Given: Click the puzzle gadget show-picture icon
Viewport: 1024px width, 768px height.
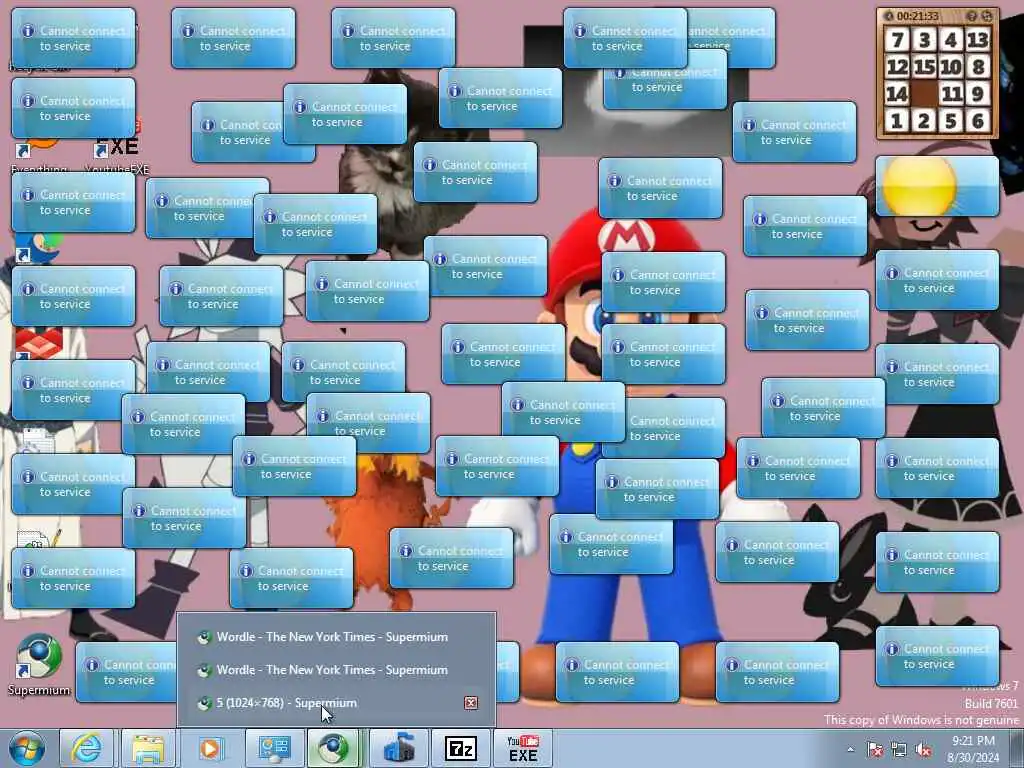Looking at the screenshot, I should 971,16.
